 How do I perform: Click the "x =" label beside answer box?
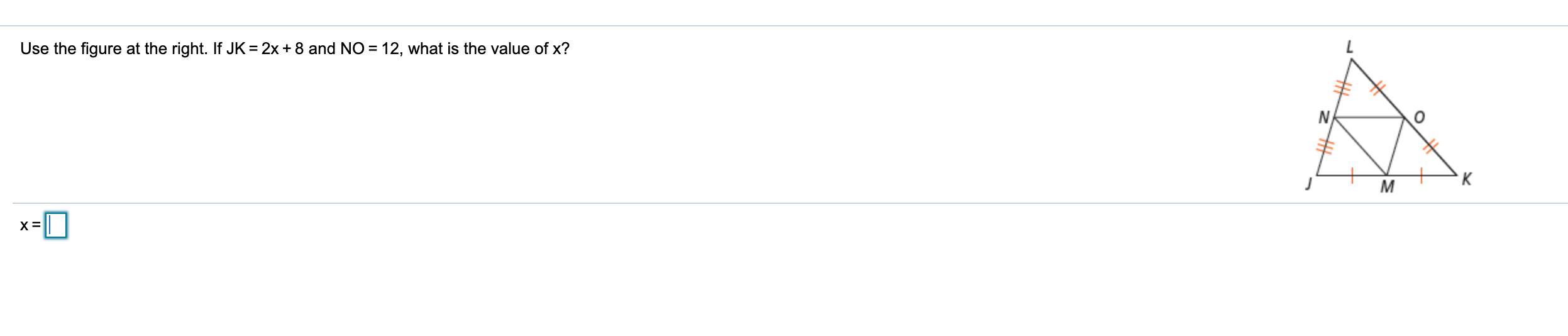point(30,225)
